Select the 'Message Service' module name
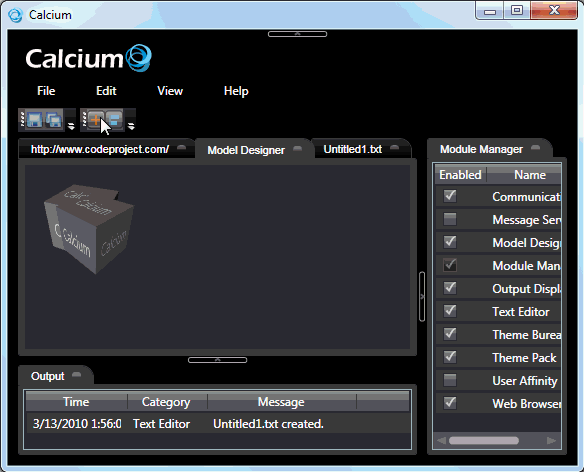This screenshot has height=472, width=584. [526, 220]
